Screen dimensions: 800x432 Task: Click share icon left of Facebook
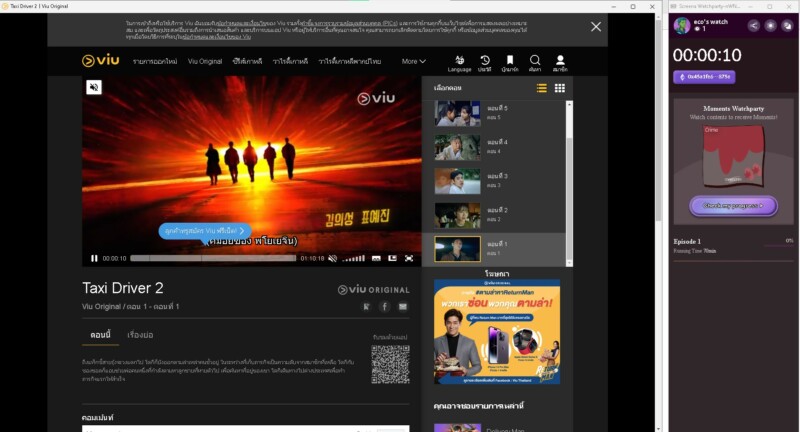(x=366, y=307)
